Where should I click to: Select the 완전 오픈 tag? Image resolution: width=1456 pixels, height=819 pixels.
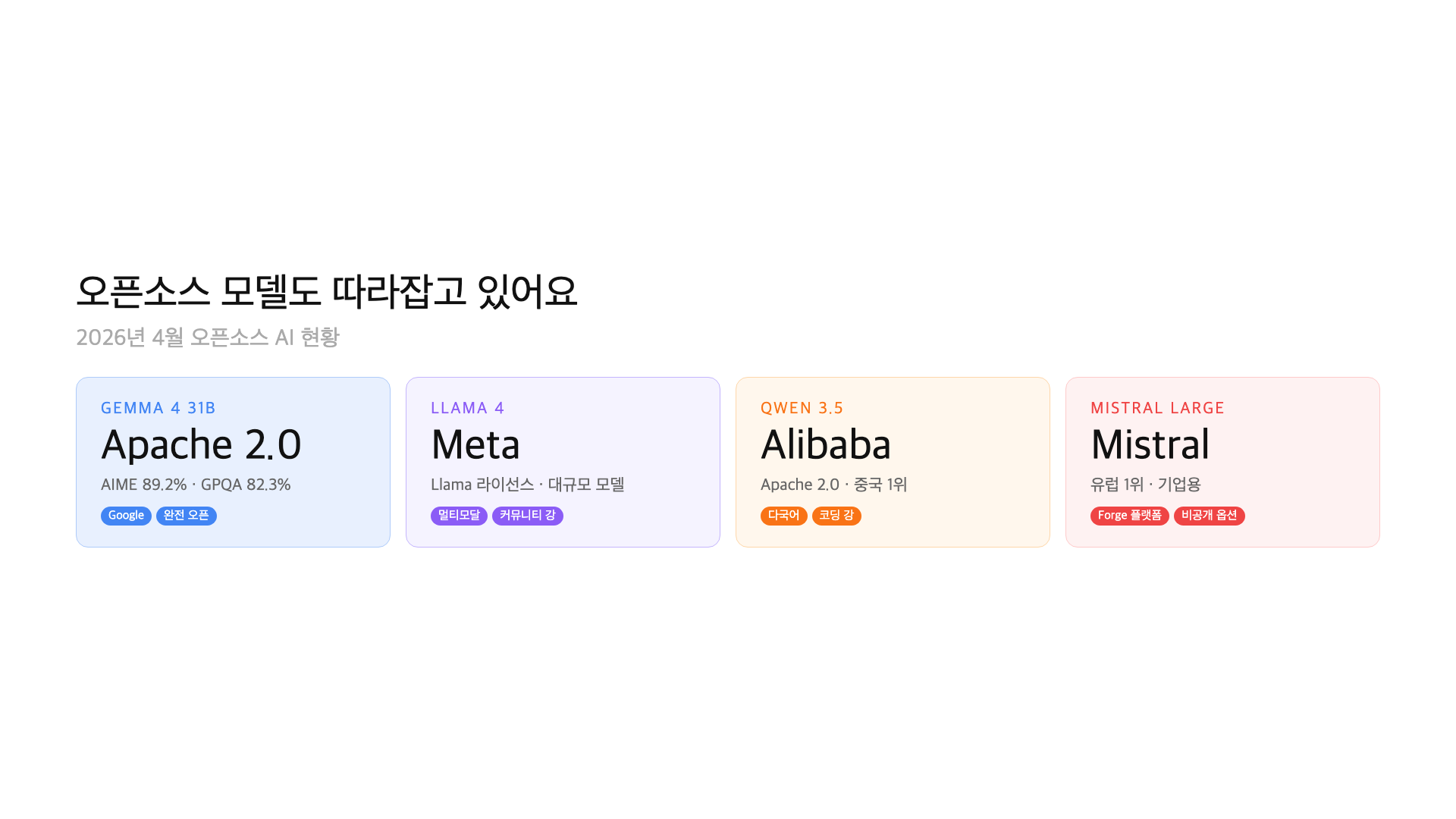187,516
